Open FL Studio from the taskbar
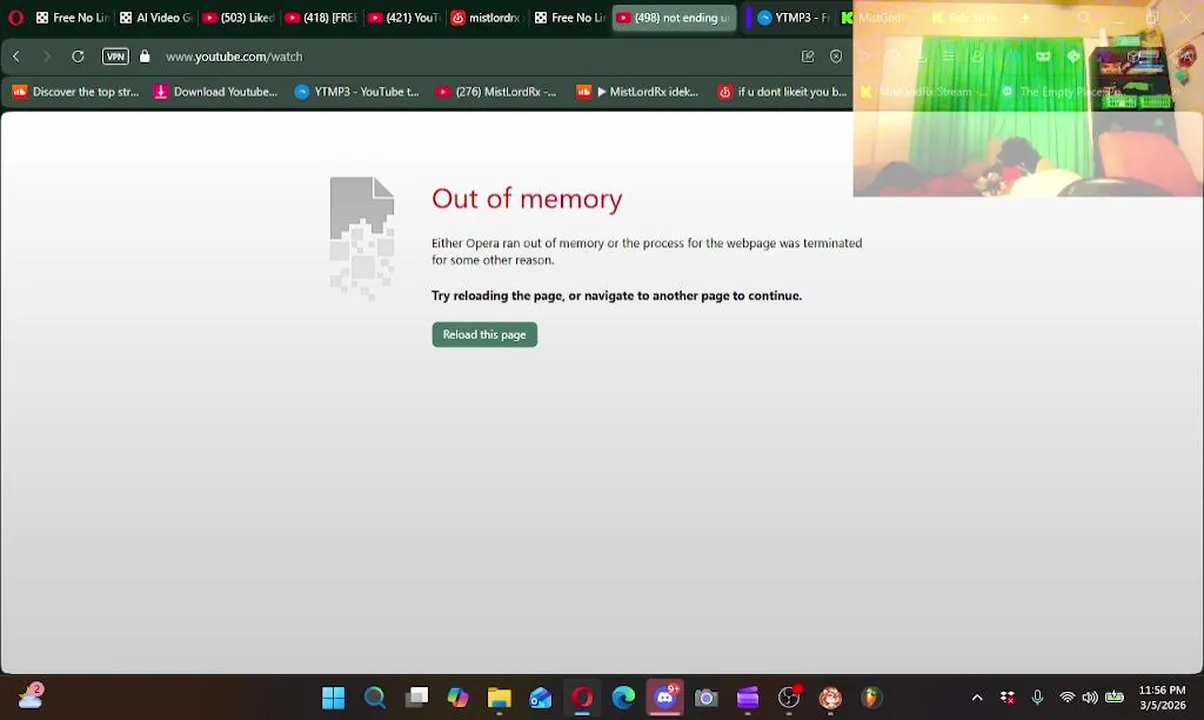Image resolution: width=1204 pixels, height=720 pixels. click(x=871, y=697)
